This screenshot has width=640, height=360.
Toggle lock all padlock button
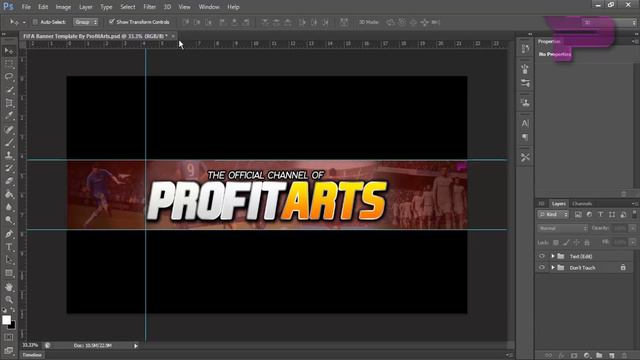pyautogui.click(x=587, y=242)
